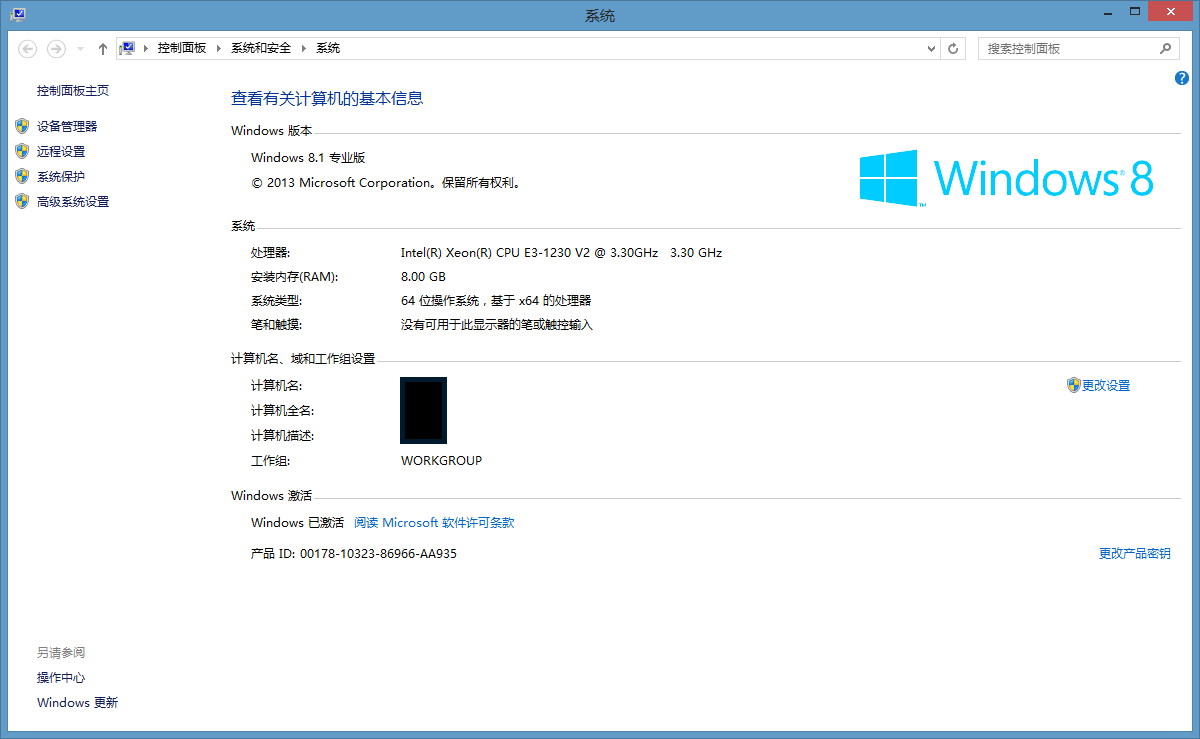The height and width of the screenshot is (739, 1200).
Task: Open 控制面板主页 link
Action: 73,91
